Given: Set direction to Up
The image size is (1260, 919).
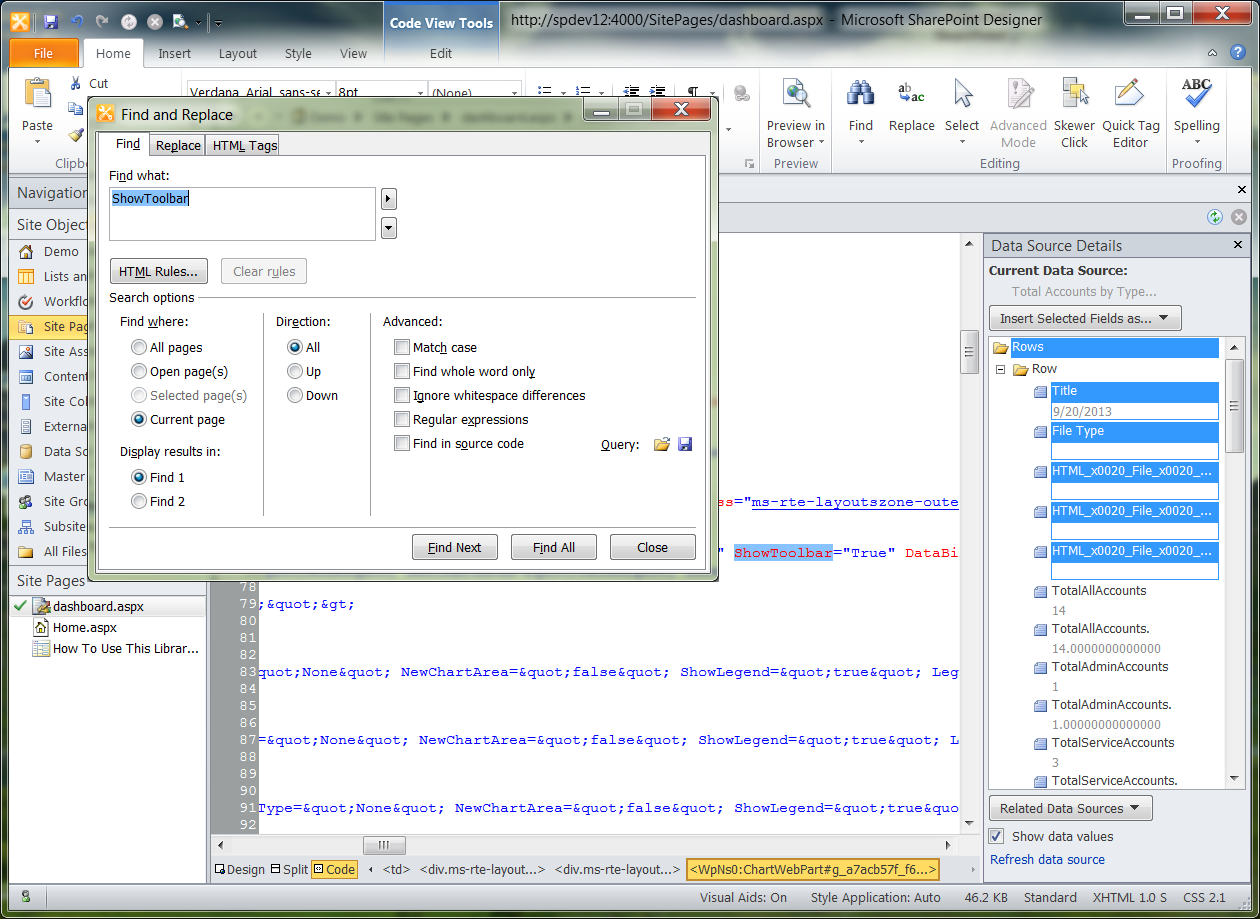Looking at the screenshot, I should [x=295, y=372].
